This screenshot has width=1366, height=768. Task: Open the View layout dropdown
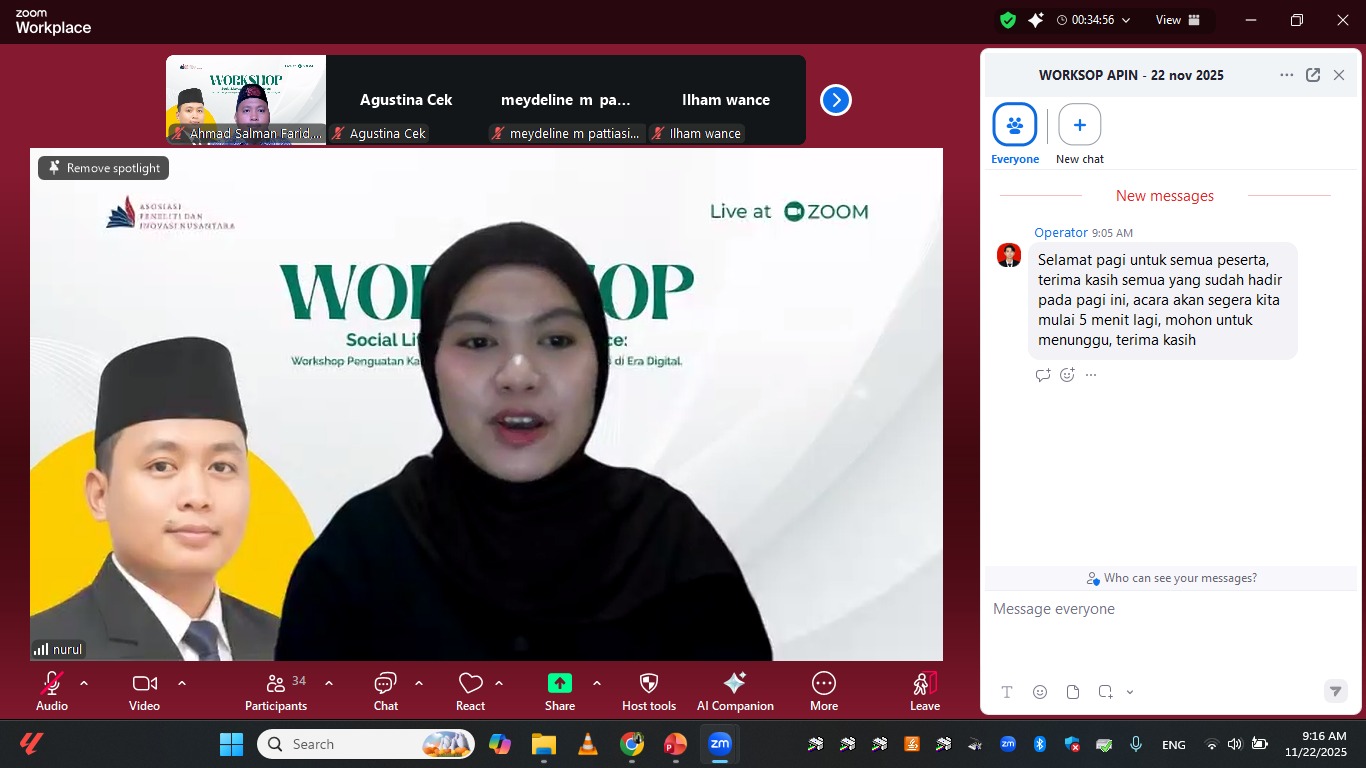coord(1177,20)
